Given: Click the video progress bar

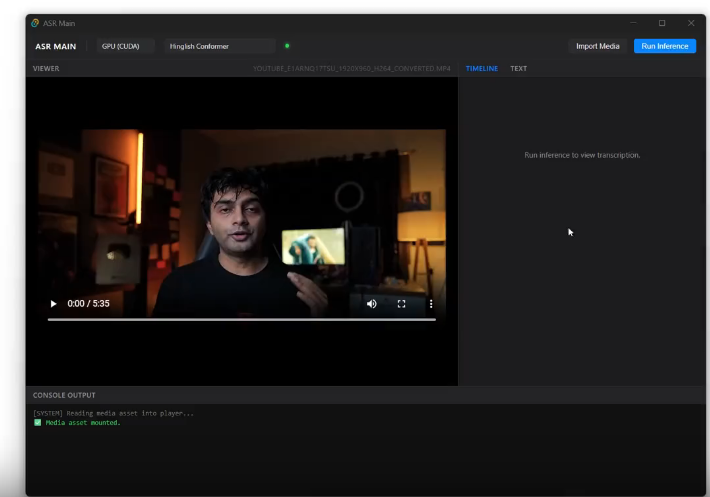Looking at the screenshot, I should pyautogui.click(x=242, y=320).
